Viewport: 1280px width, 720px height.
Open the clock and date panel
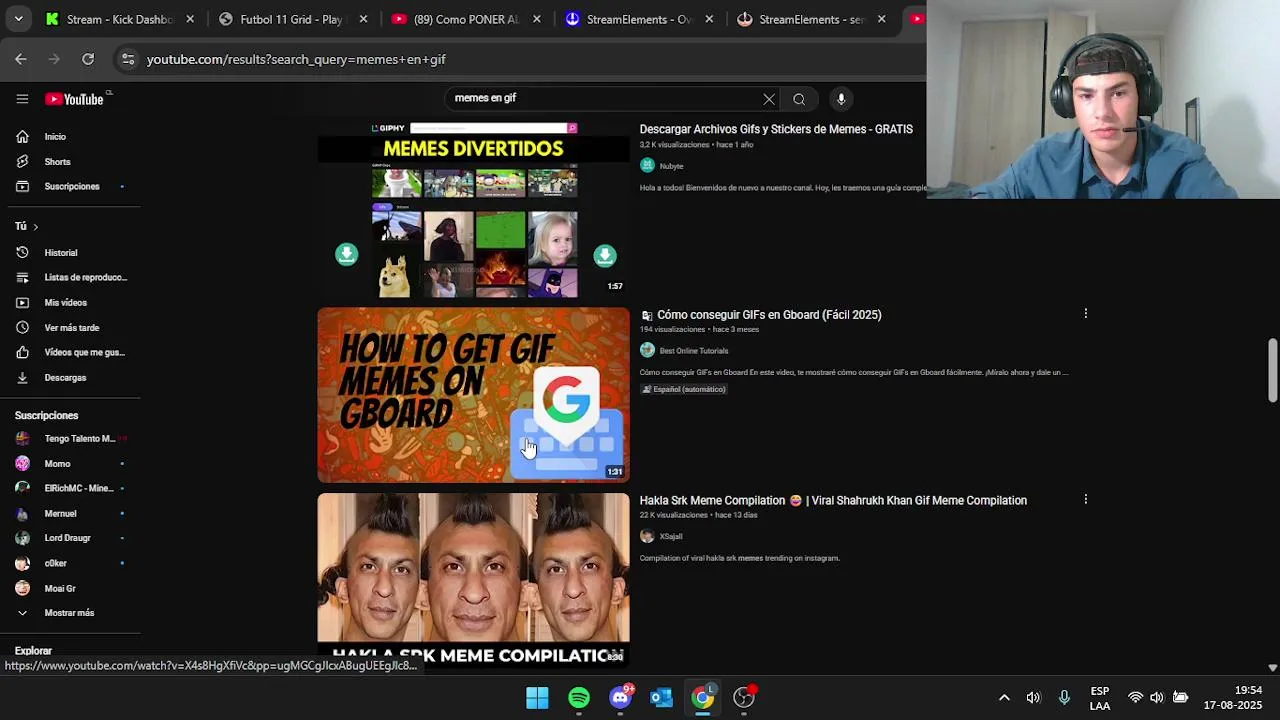point(1233,698)
